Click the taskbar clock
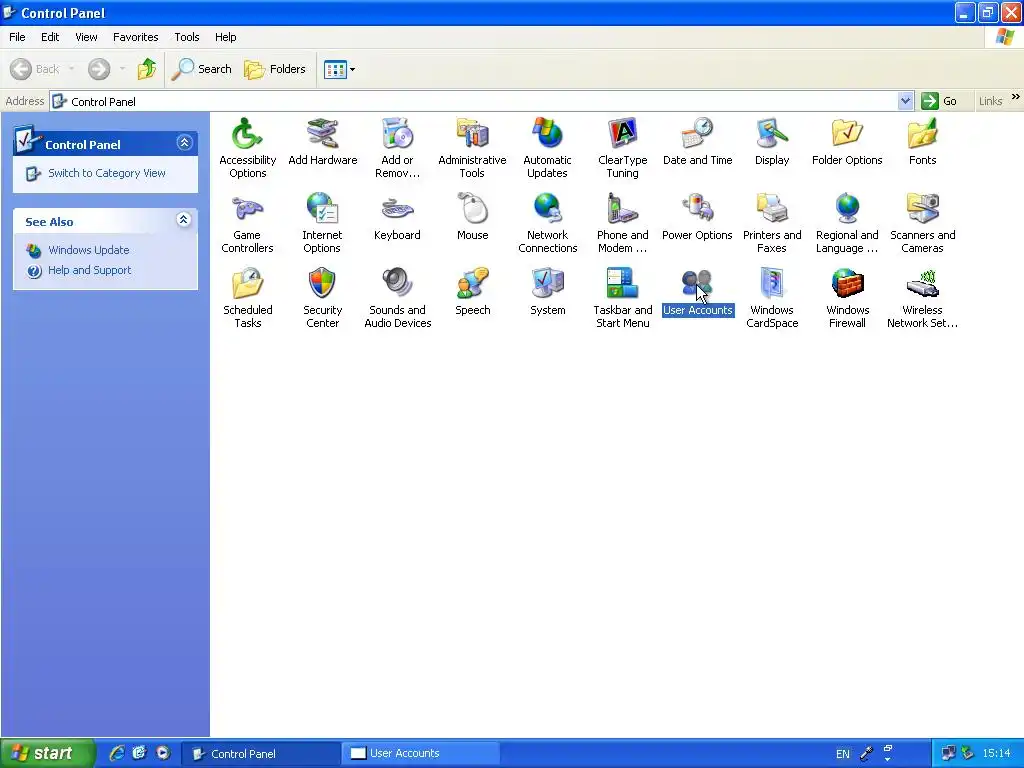This screenshot has width=1024, height=768. (x=996, y=754)
